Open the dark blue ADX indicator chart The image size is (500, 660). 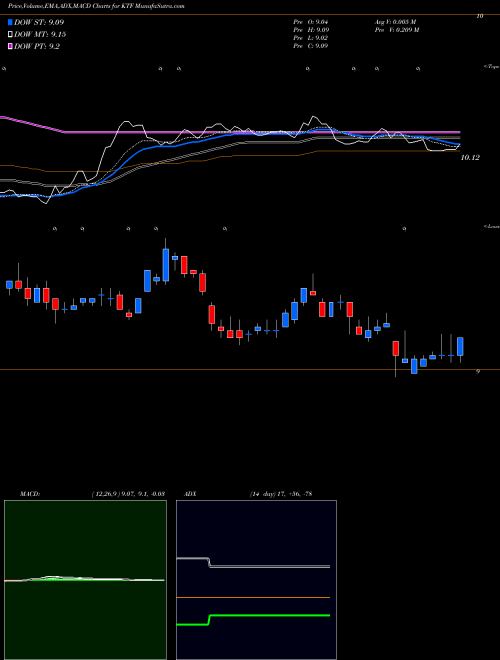tap(256, 580)
